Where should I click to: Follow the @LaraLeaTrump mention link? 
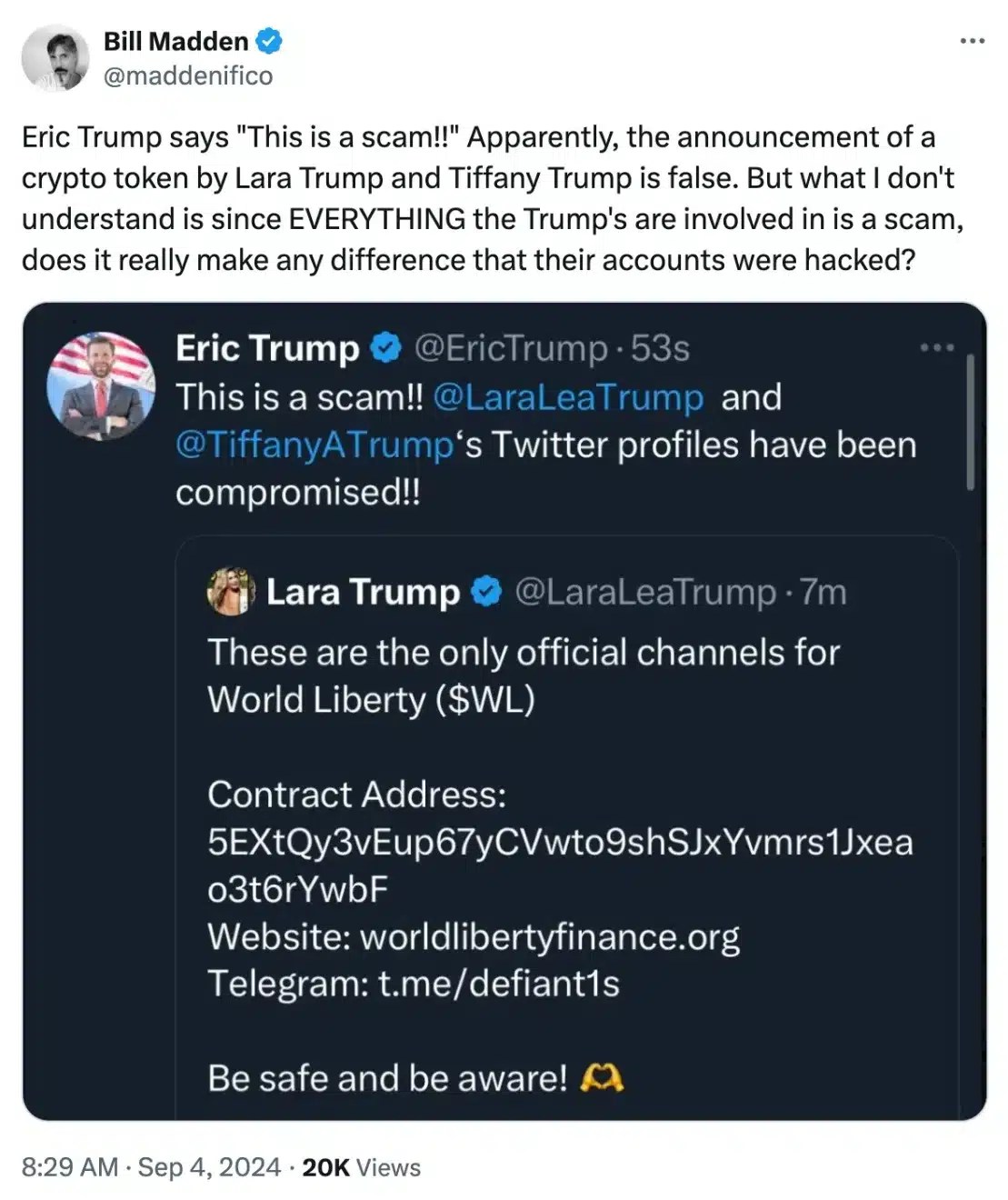point(569,397)
